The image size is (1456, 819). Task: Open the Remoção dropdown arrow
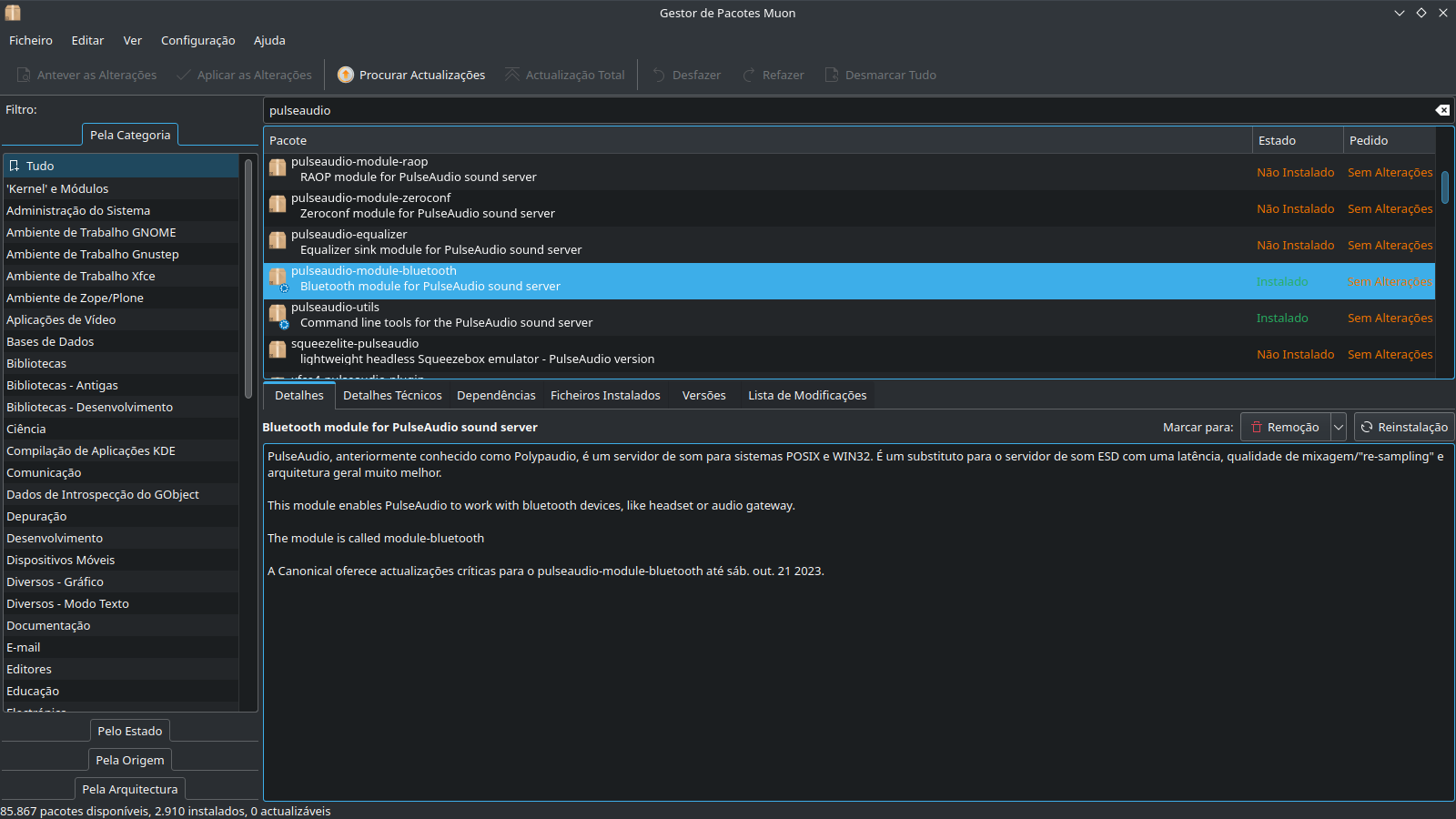(x=1339, y=427)
